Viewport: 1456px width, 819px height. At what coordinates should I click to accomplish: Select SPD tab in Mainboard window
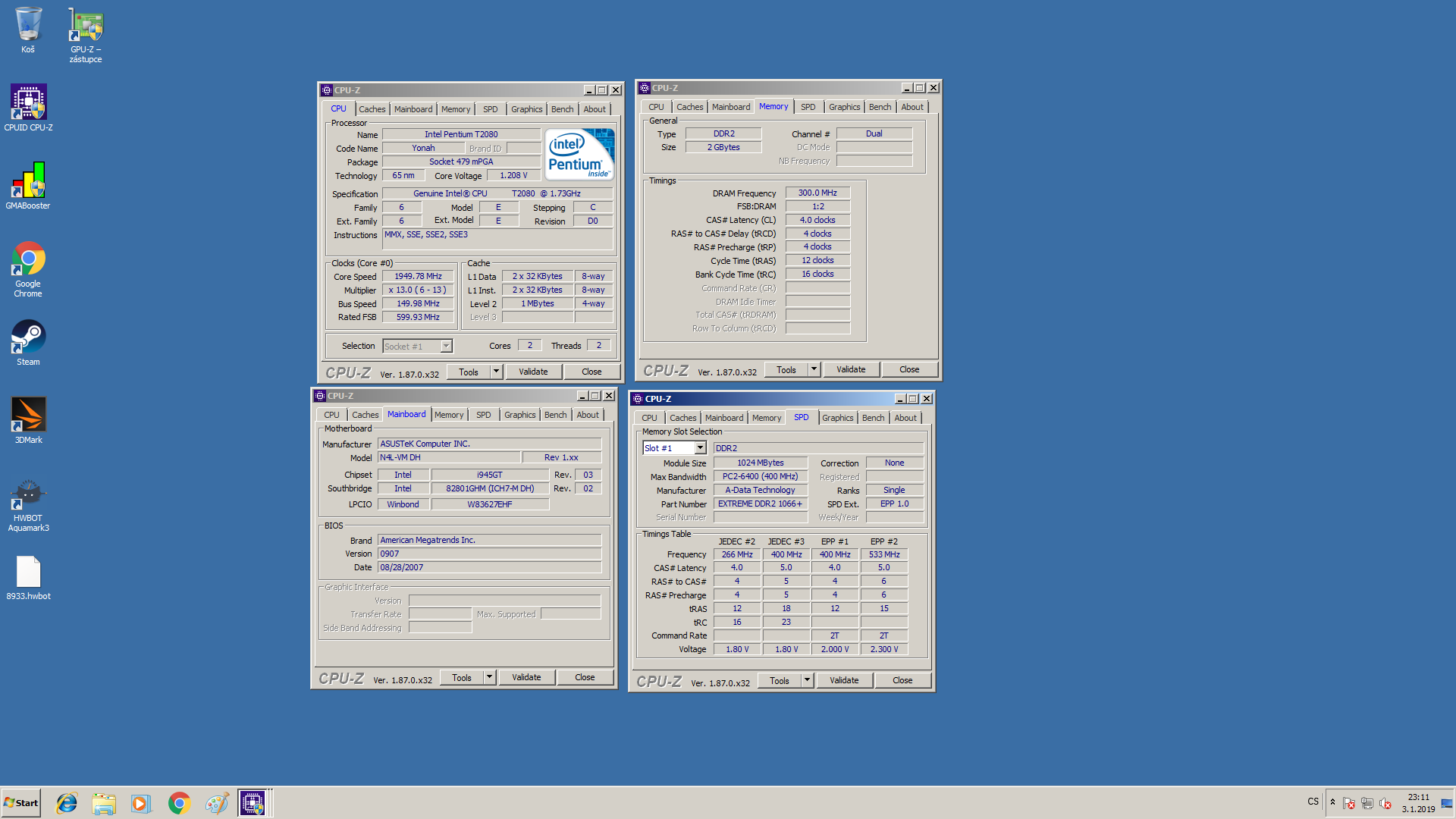483,415
